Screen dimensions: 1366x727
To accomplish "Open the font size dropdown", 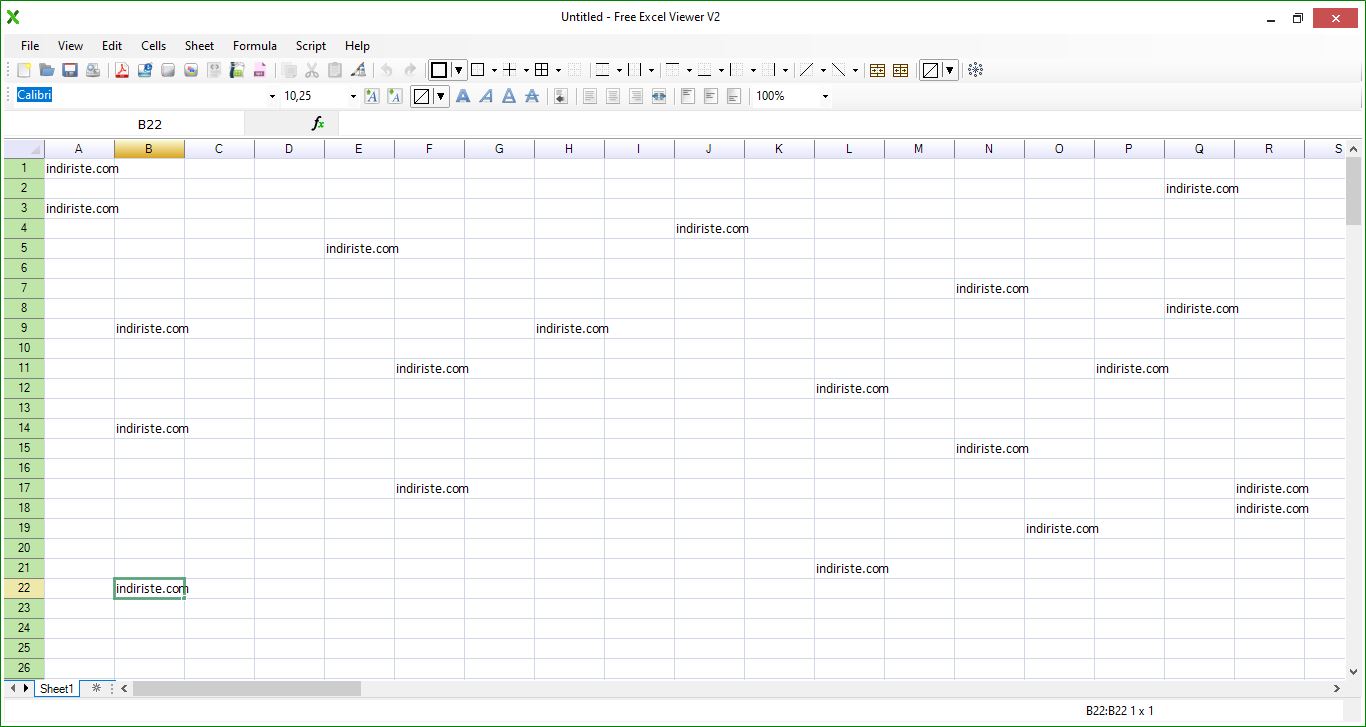I will (x=353, y=96).
